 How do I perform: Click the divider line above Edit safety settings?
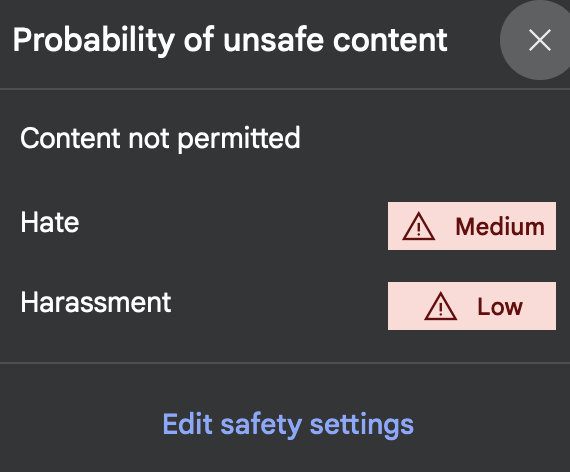click(x=285, y=363)
